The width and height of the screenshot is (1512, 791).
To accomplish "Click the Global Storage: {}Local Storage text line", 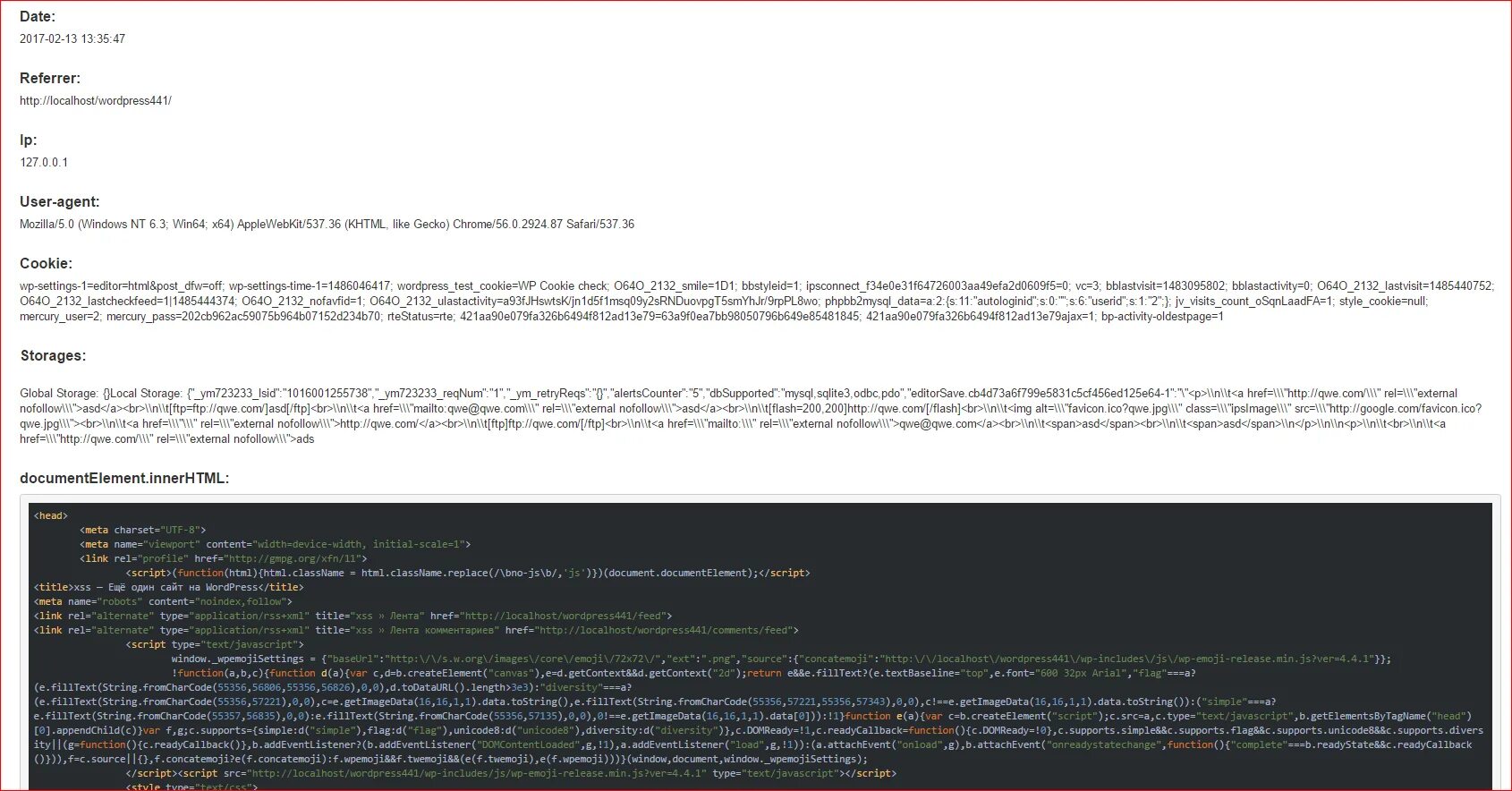I will 739,394.
